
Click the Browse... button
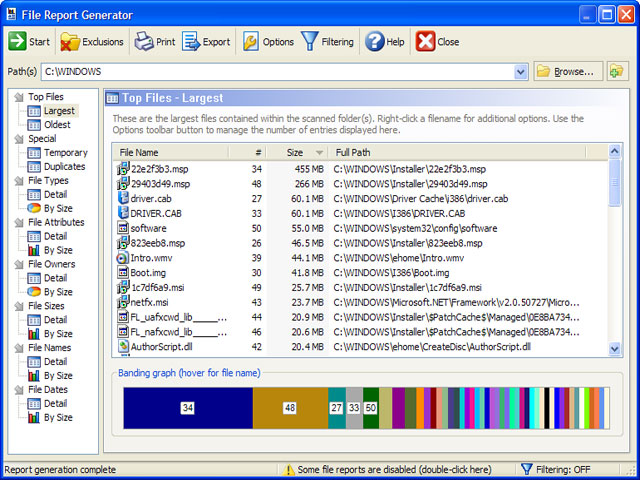(568, 71)
